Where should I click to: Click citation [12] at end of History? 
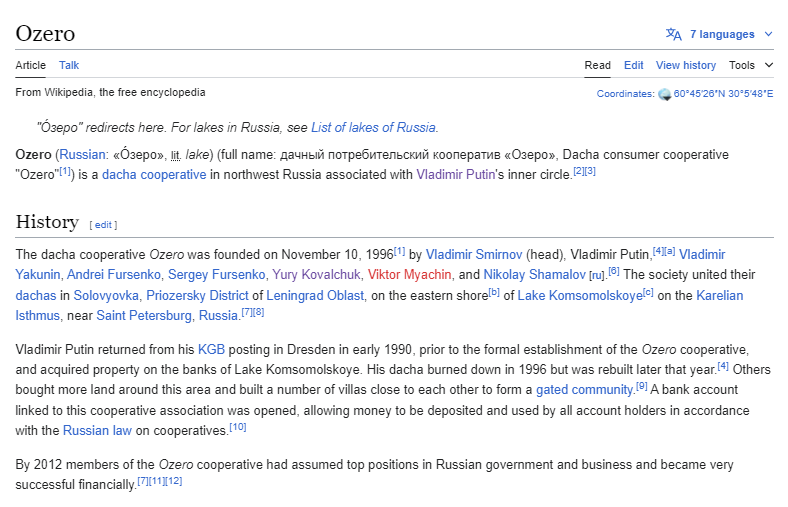[174, 481]
